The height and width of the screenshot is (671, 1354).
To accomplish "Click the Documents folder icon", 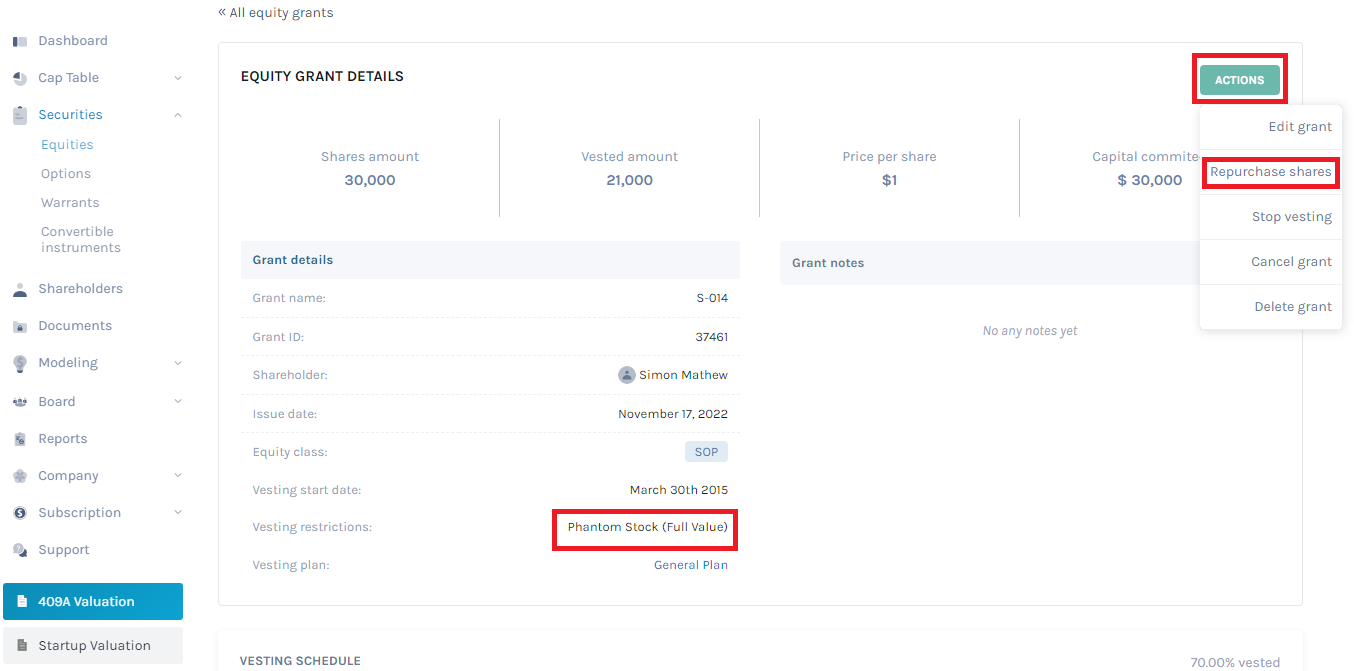I will tap(20, 326).
